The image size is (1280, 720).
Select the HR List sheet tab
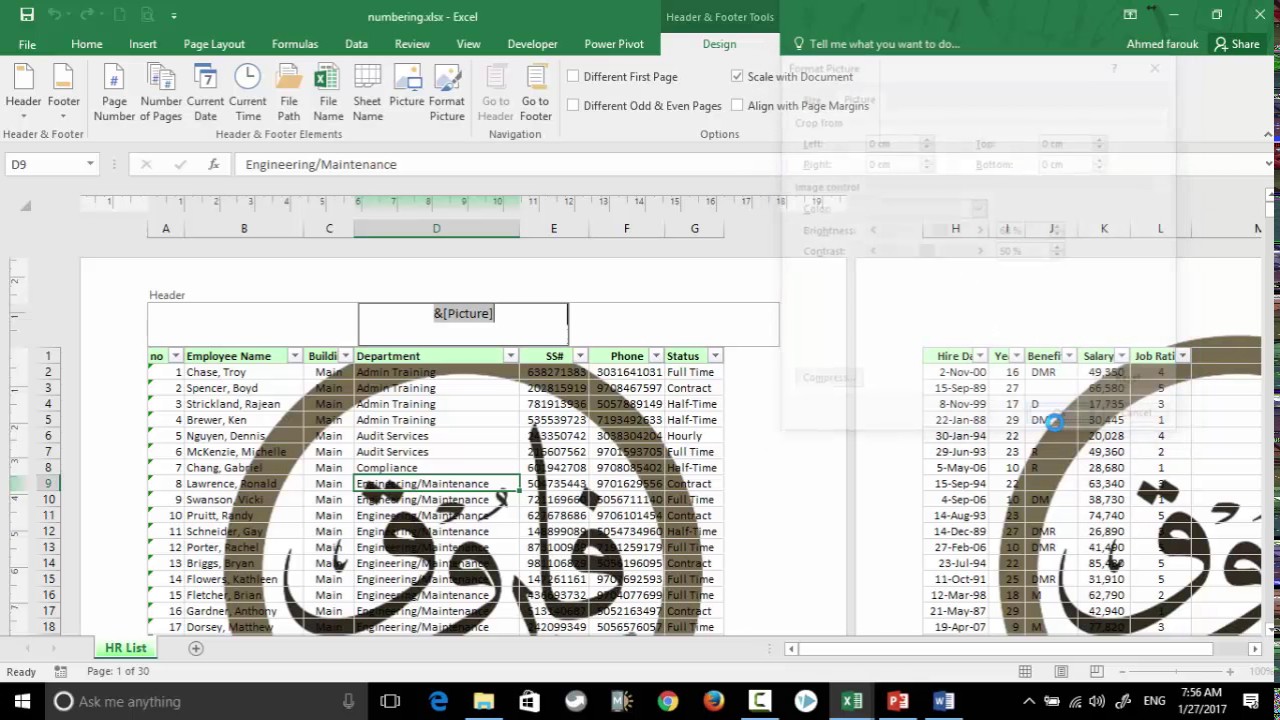[x=126, y=648]
